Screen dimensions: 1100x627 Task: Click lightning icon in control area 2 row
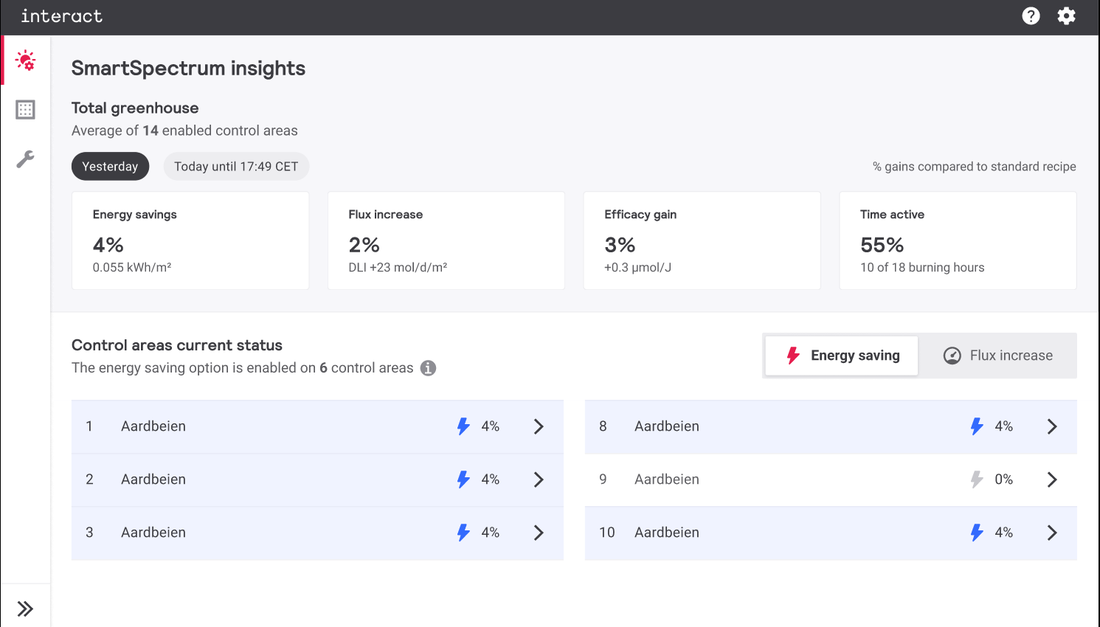(x=463, y=480)
